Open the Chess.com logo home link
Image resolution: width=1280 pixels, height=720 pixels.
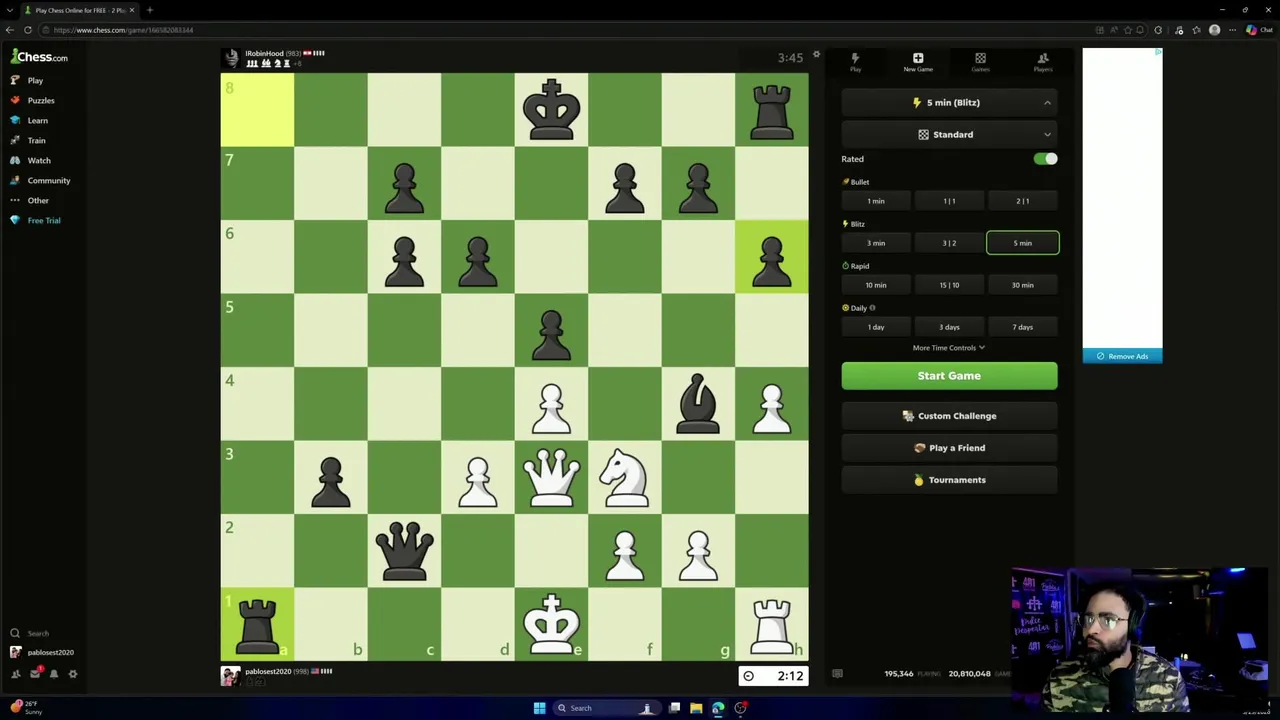click(x=40, y=57)
